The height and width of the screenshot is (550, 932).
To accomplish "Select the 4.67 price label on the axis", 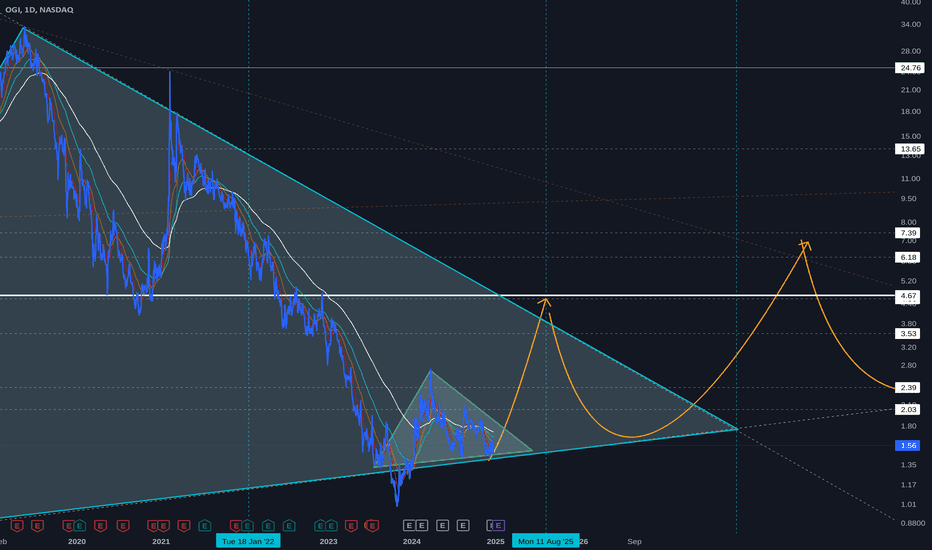I will (x=908, y=295).
